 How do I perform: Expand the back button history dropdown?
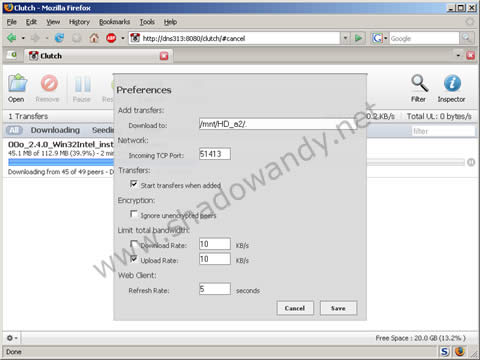(x=23, y=38)
